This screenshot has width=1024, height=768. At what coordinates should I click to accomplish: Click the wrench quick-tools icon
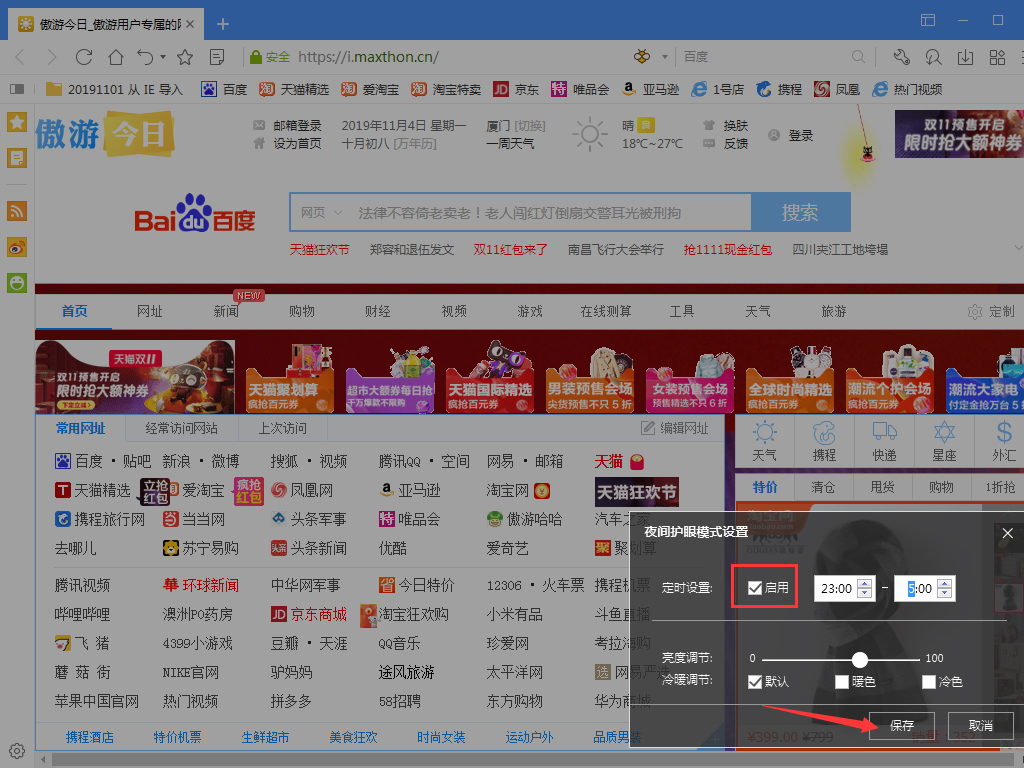(x=902, y=56)
